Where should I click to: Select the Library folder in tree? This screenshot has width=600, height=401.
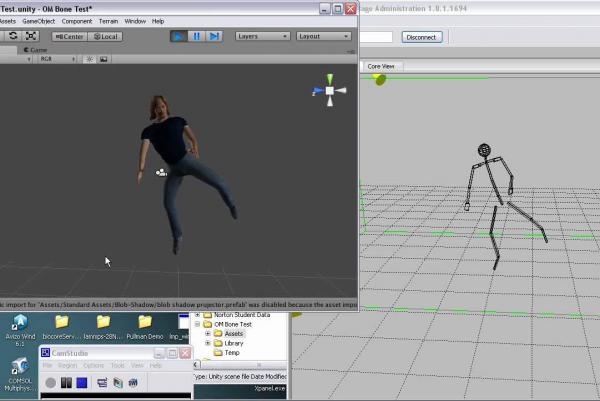coord(233,343)
